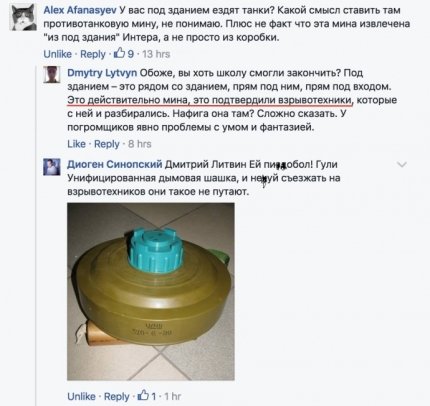Like Dmytry Lytvyn's reply
This screenshot has height=406, width=430.
coord(76,144)
